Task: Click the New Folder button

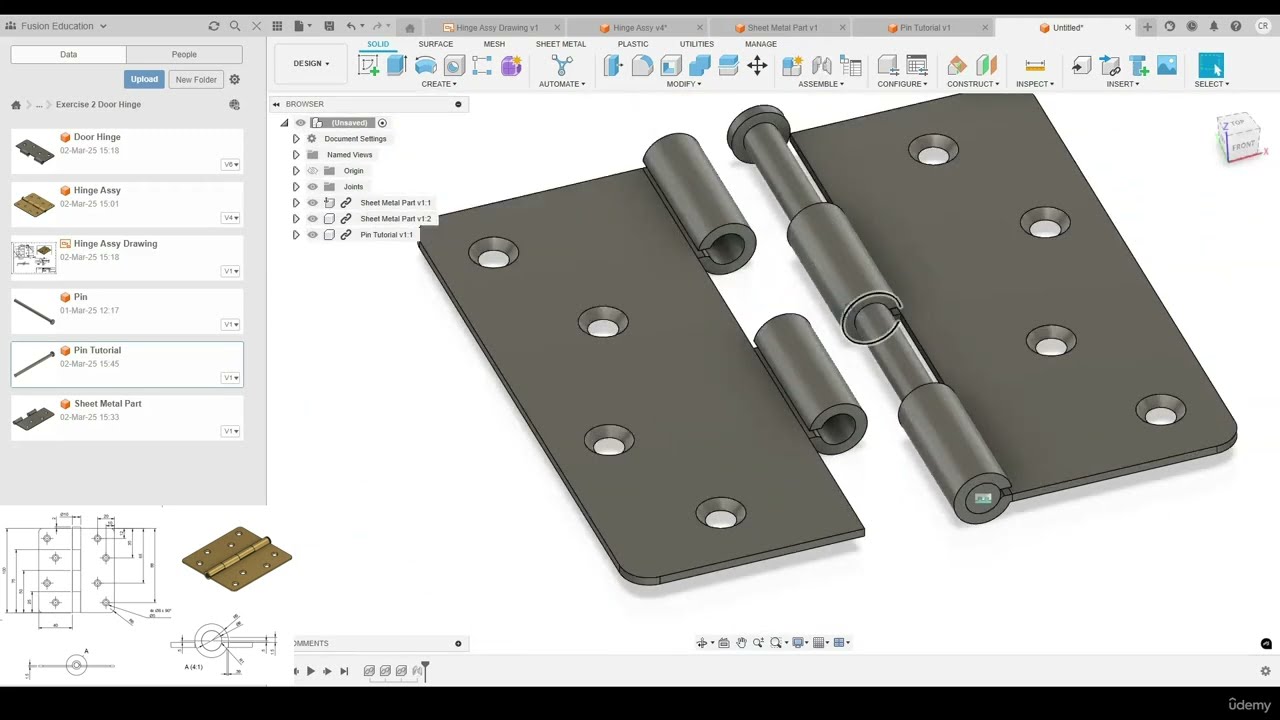Action: coord(196,79)
